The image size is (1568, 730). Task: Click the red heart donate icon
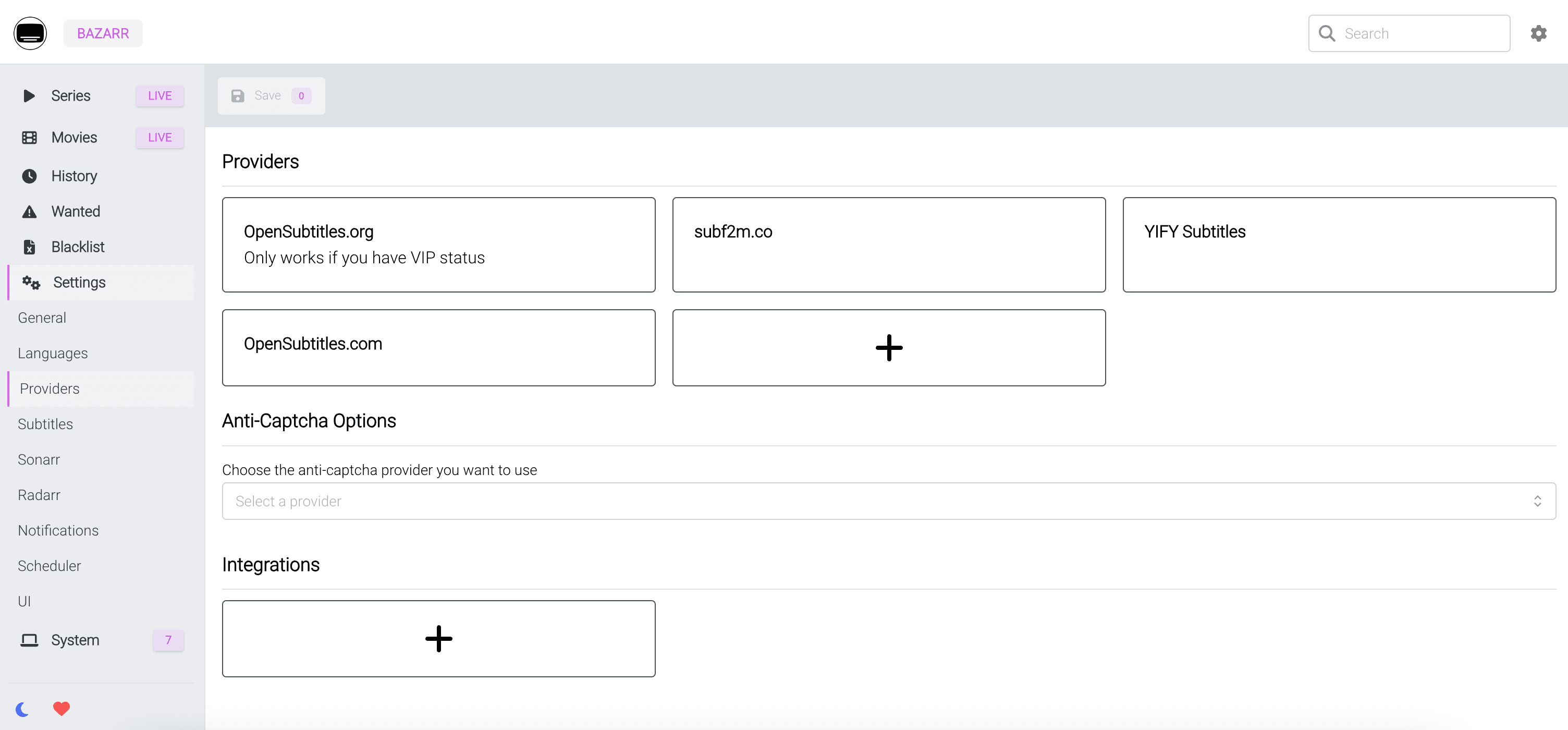pyautogui.click(x=62, y=709)
